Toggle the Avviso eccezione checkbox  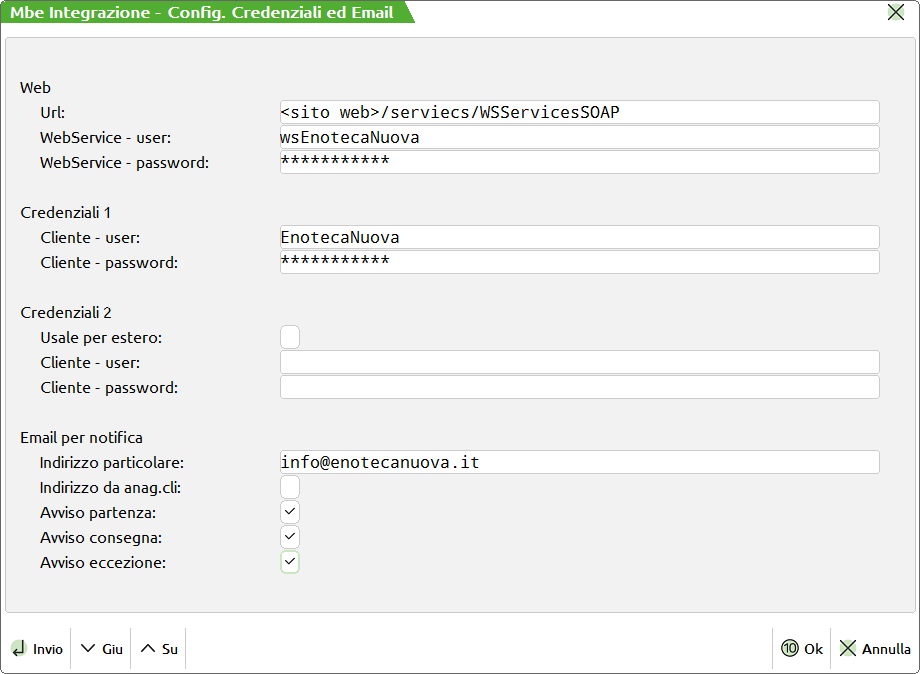click(290, 562)
